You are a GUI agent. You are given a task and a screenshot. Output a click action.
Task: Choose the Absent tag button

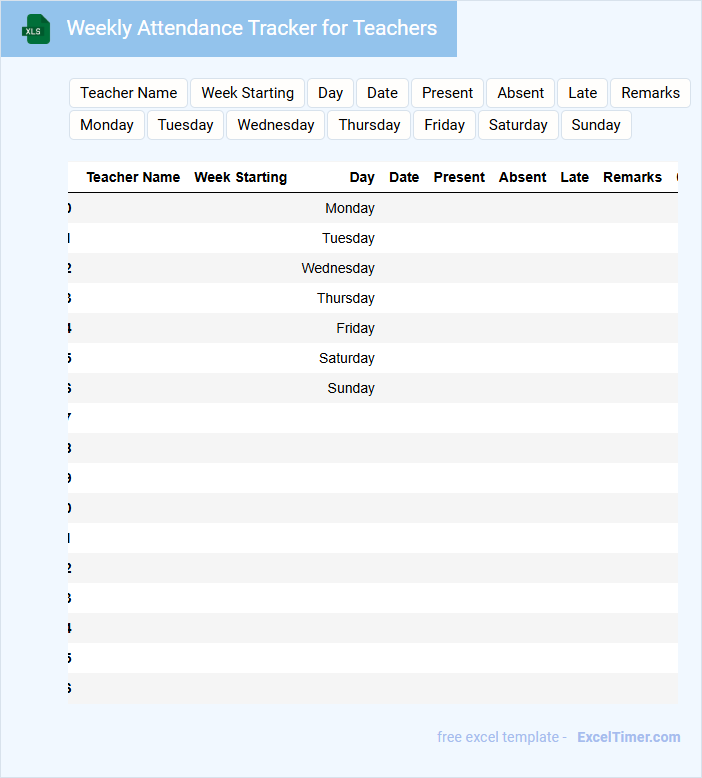520,93
